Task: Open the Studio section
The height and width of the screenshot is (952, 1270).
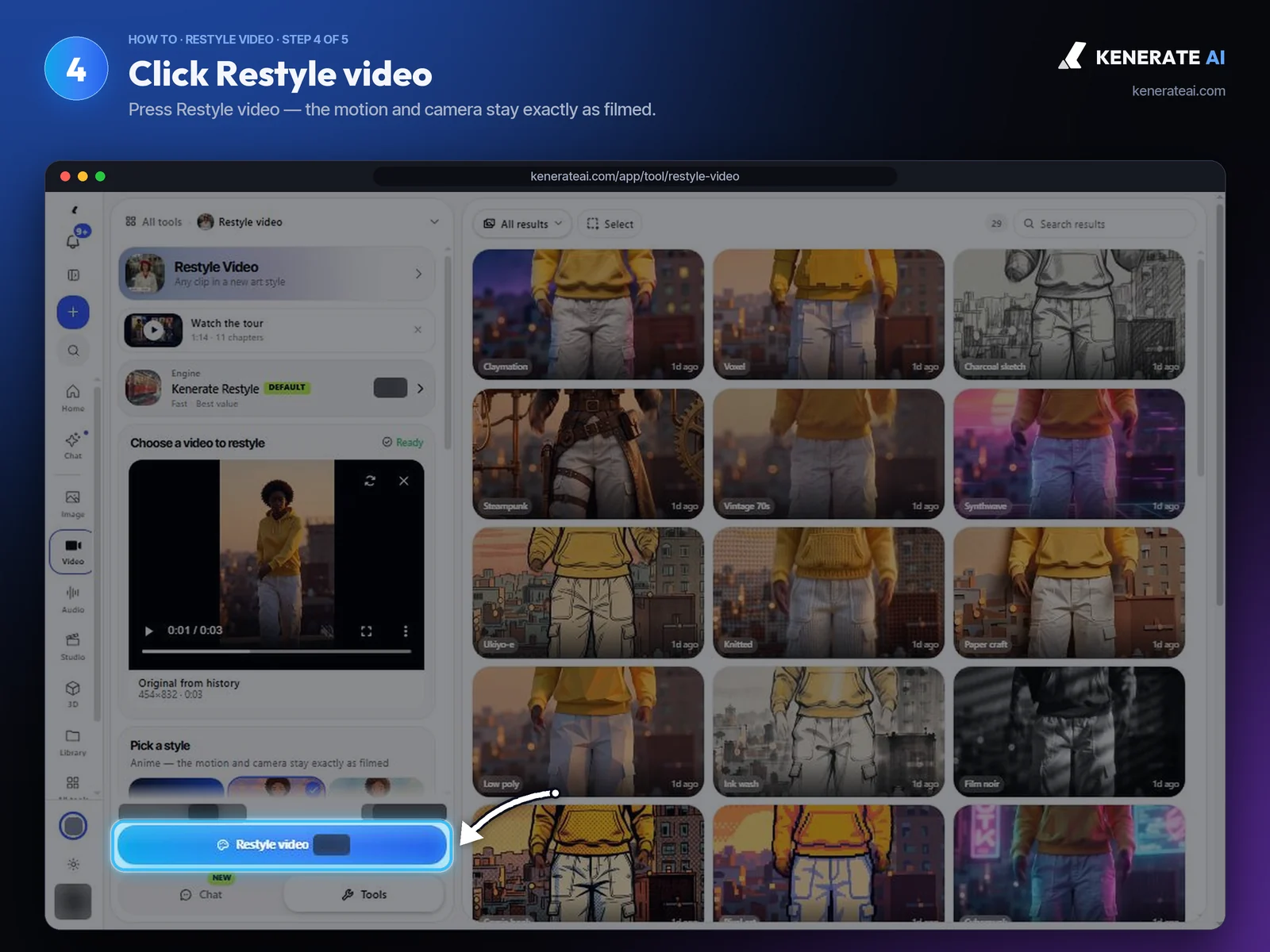Action: tap(73, 646)
